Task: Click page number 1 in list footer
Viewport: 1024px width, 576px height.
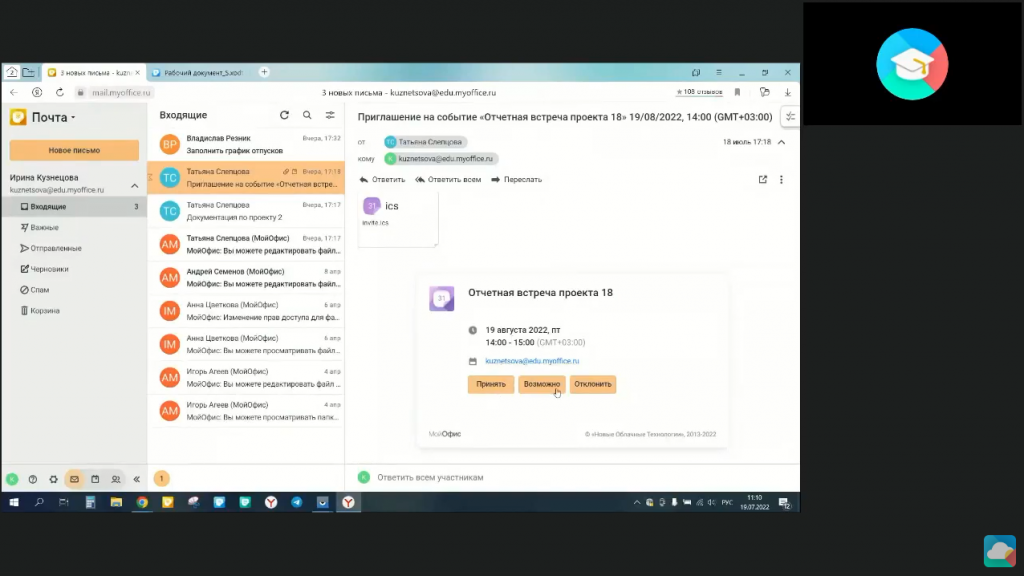Action: (x=161, y=479)
